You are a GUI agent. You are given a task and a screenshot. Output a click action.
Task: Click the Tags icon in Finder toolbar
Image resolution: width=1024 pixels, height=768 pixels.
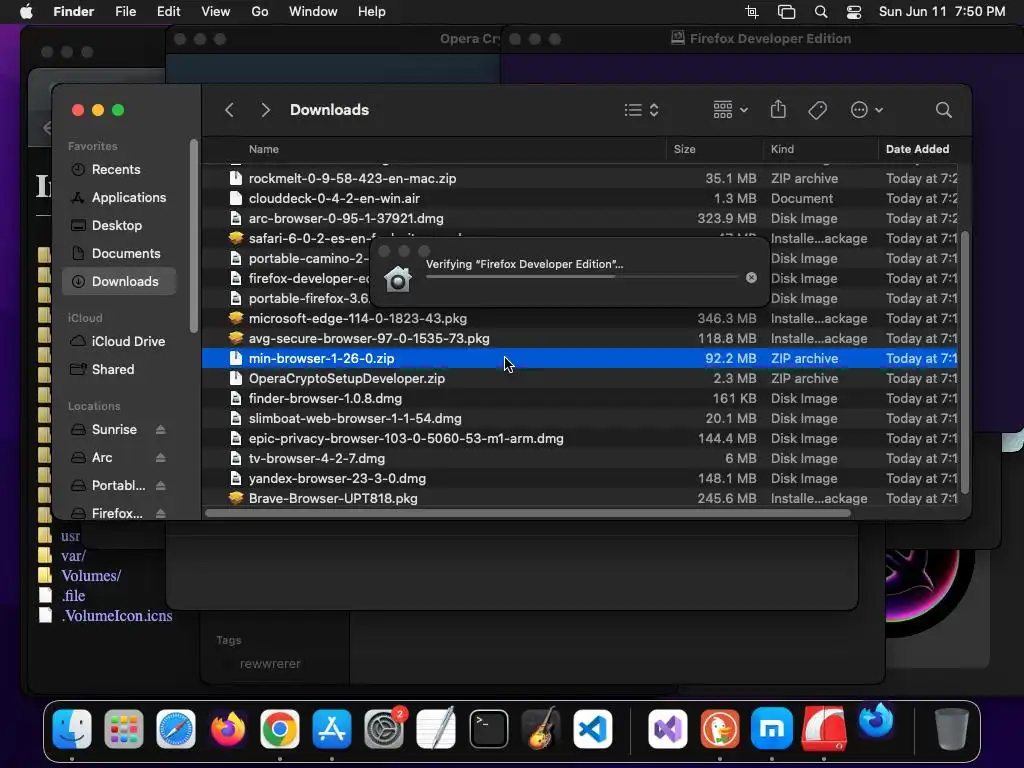click(817, 110)
